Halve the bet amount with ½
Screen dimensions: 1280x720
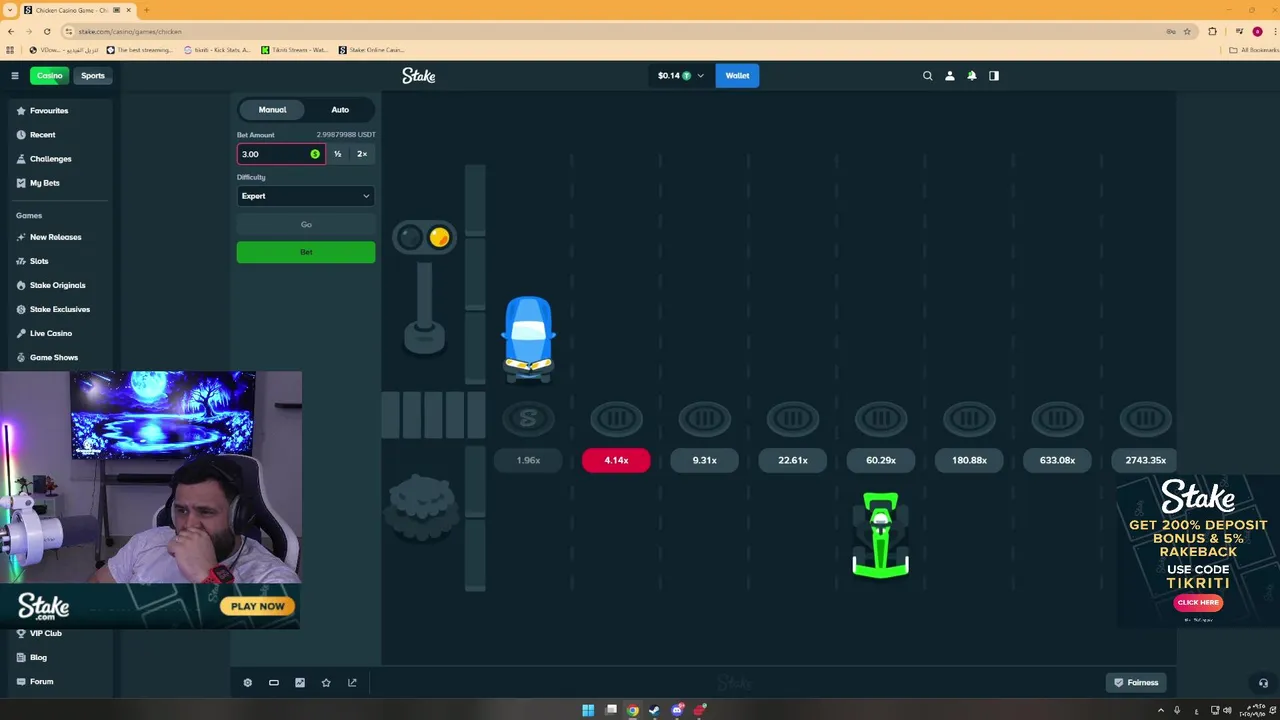(x=338, y=154)
